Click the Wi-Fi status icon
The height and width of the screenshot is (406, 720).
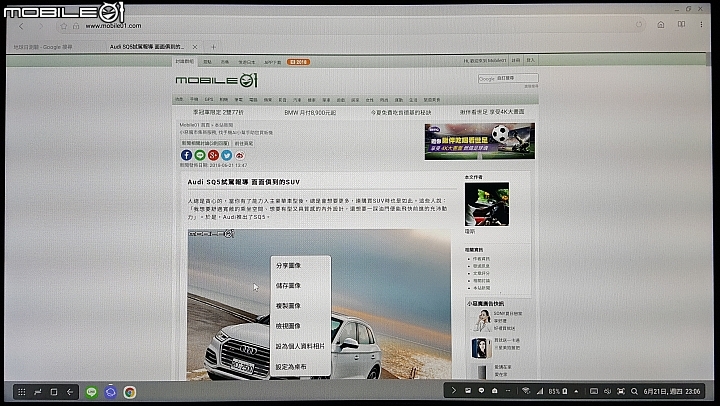click(526, 391)
